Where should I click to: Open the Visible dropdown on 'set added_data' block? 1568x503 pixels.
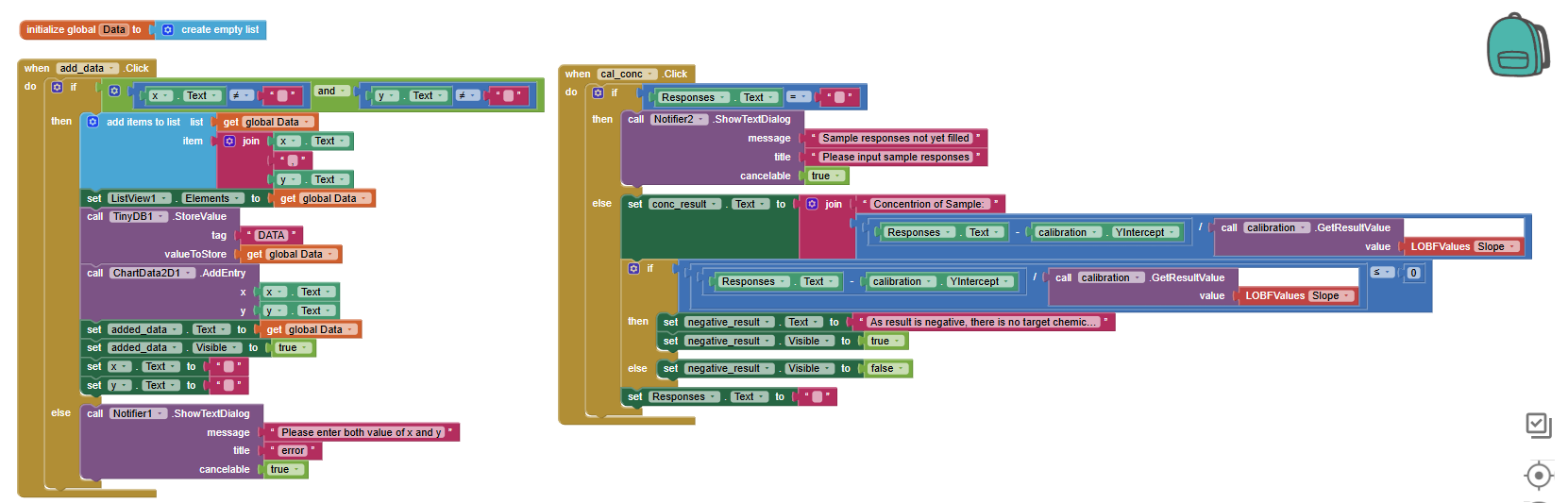[216, 347]
